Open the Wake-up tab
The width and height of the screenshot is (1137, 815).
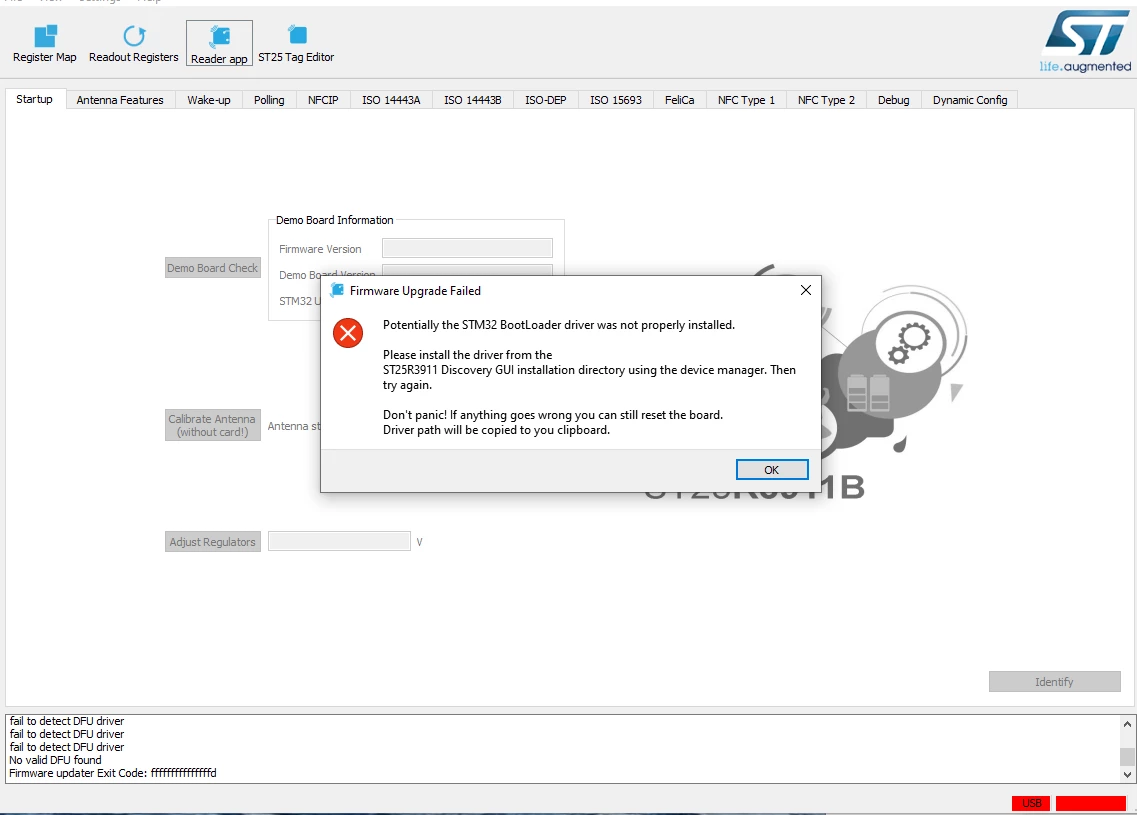click(209, 100)
